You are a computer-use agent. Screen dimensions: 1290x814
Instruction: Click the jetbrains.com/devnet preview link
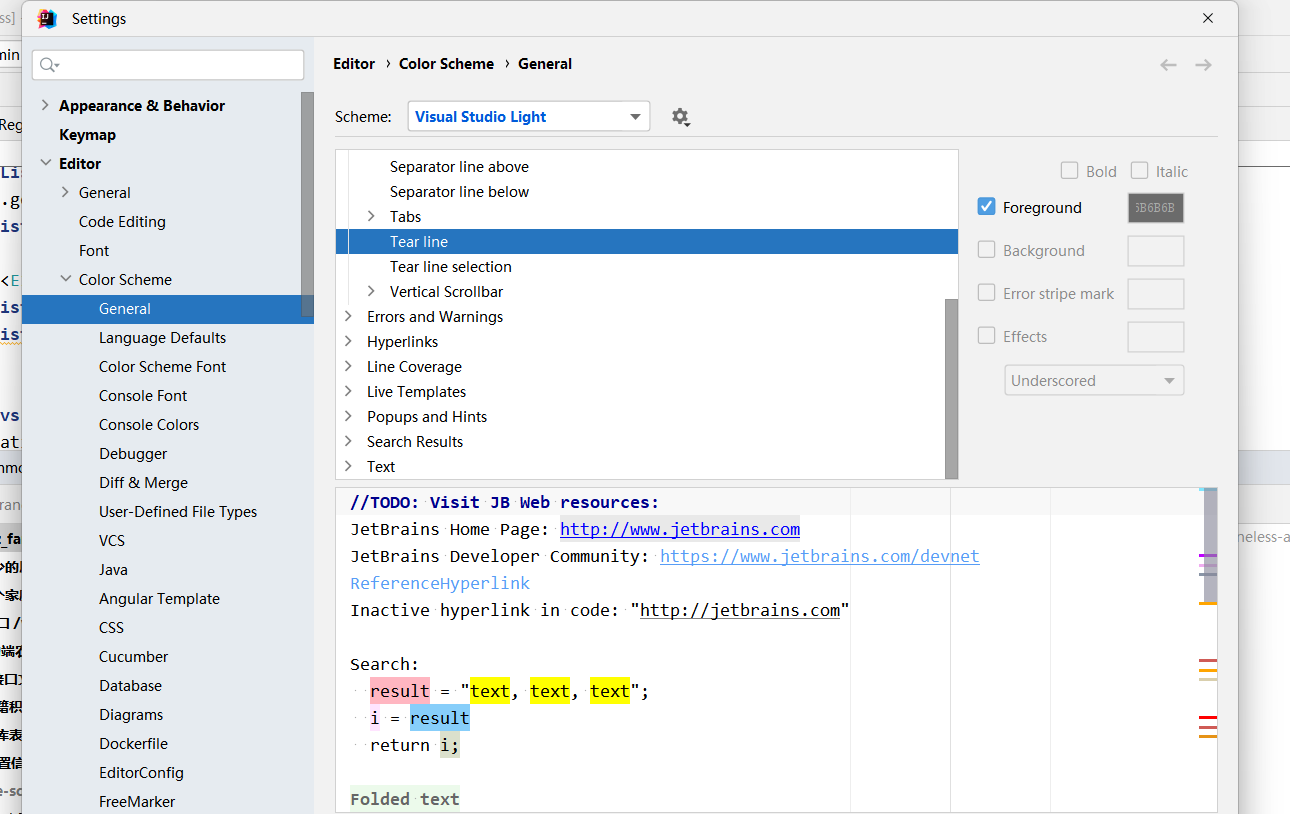click(x=820, y=556)
